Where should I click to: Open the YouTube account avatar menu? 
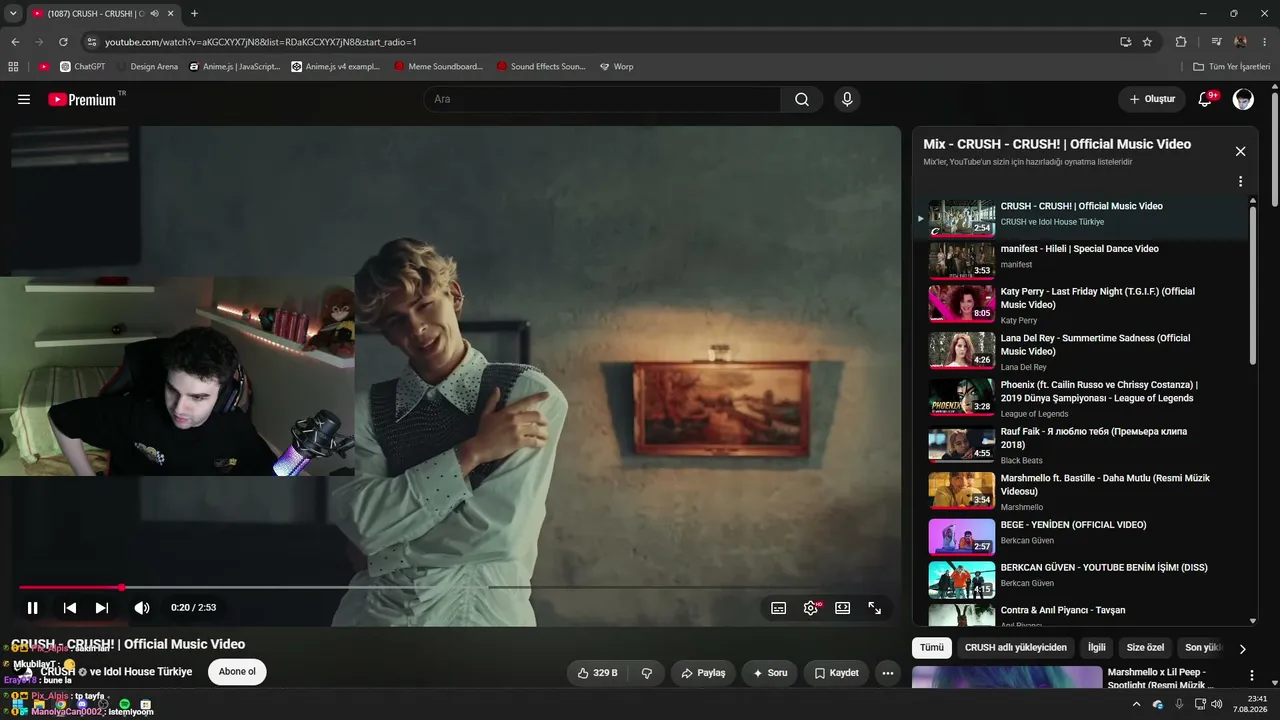[x=1243, y=99]
